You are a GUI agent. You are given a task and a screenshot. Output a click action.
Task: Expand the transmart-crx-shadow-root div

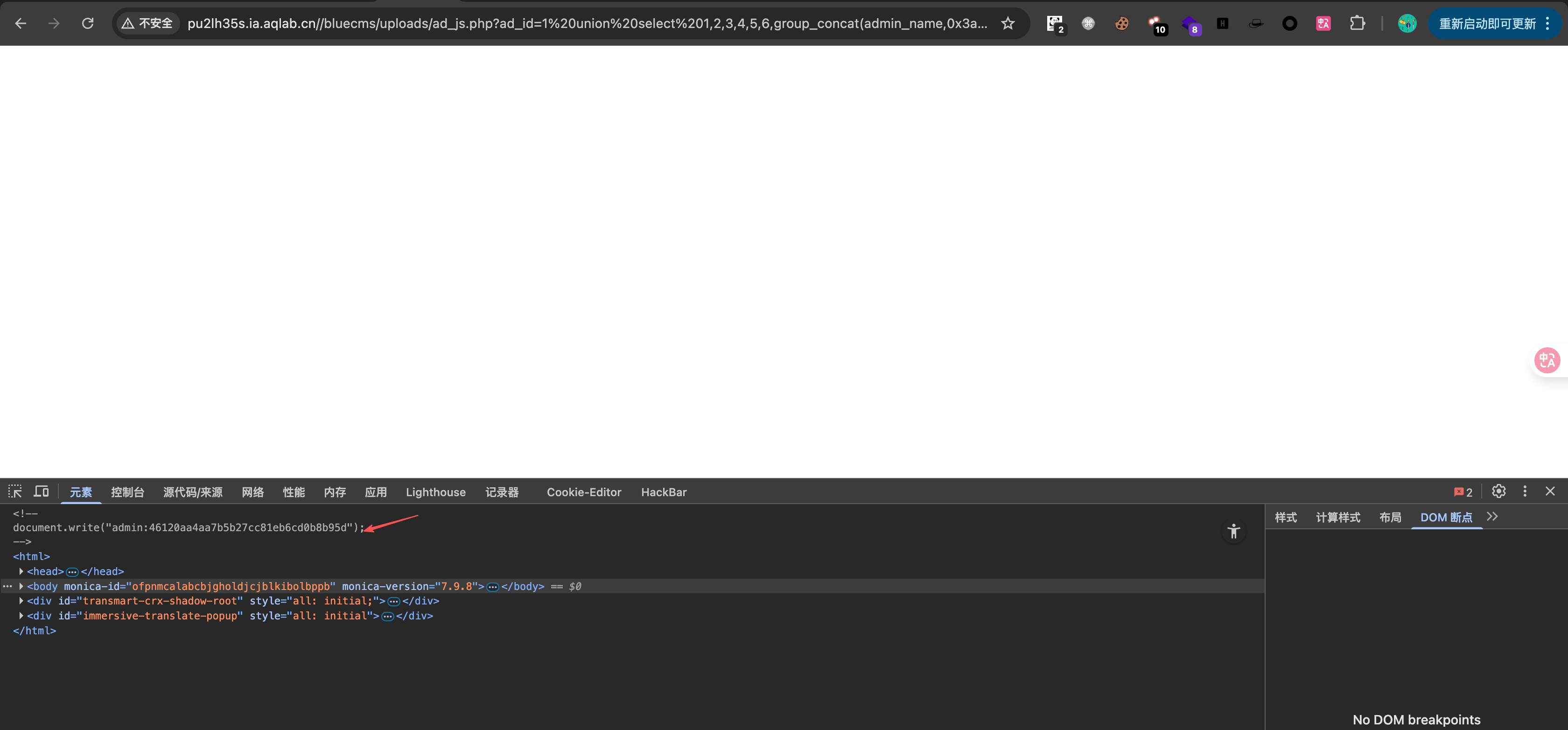(21, 601)
